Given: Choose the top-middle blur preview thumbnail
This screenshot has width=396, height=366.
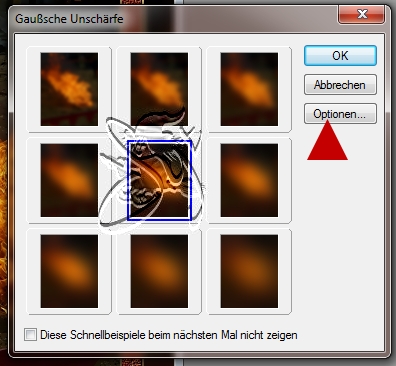Looking at the screenshot, I should [159, 89].
